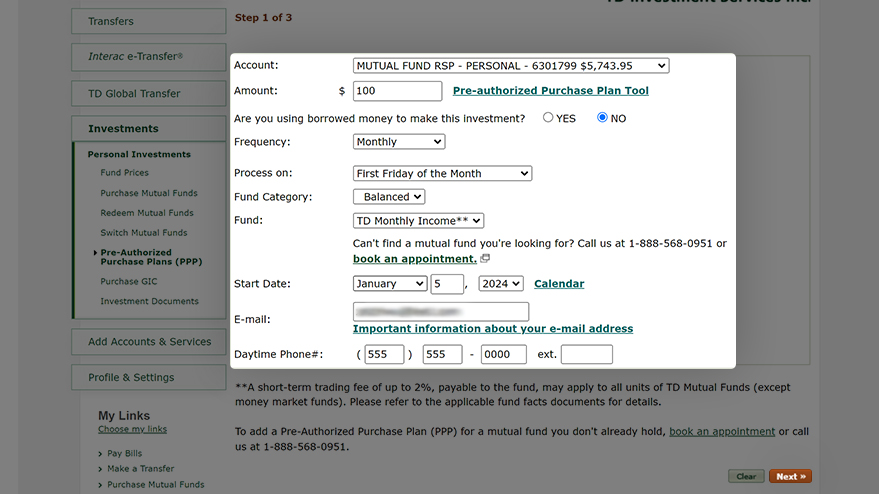Viewport: 879px width, 494px height.
Task: Open the Account dropdown
Action: 511,66
